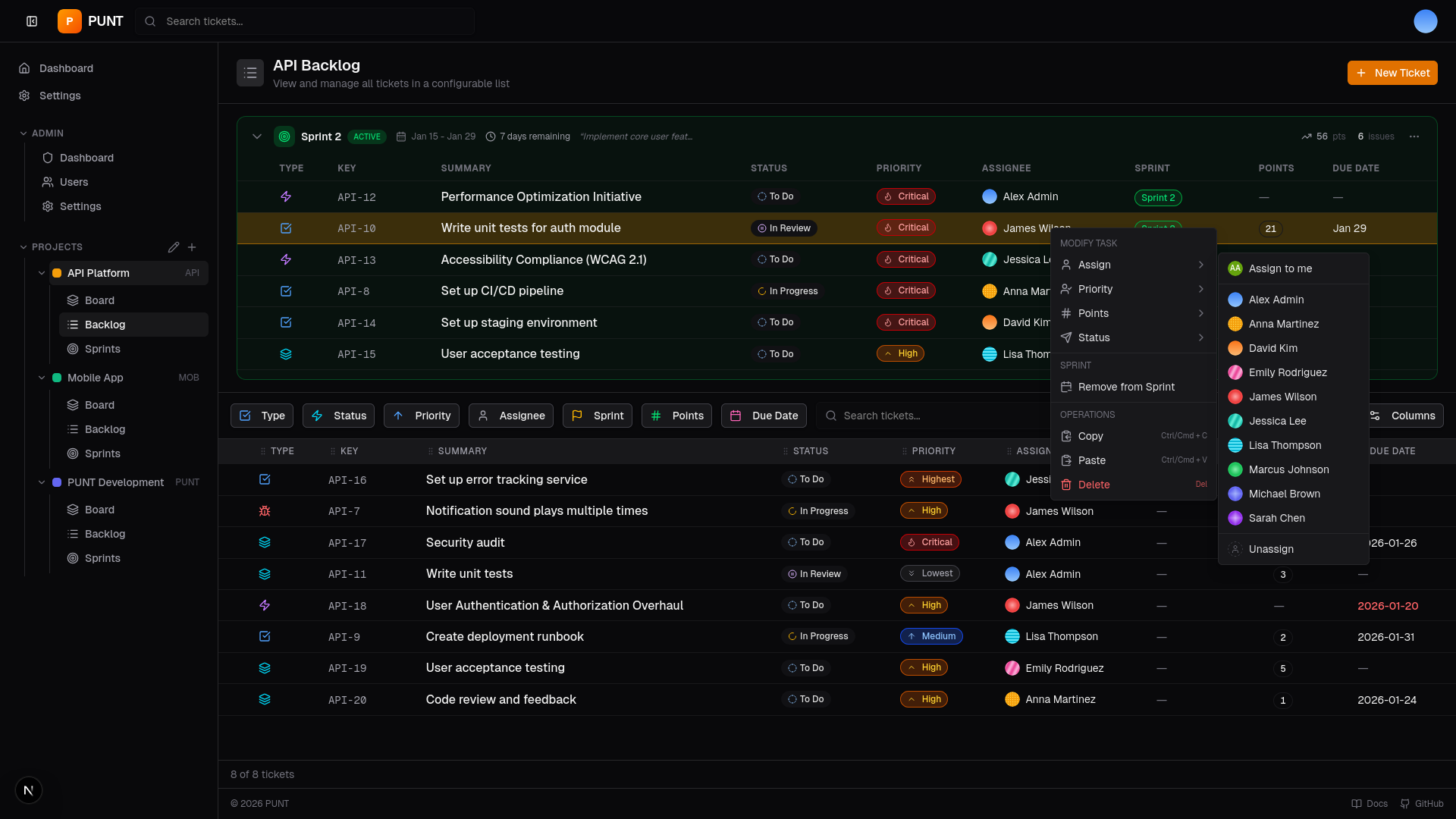The width and height of the screenshot is (1456, 819).
Task: Select Emily Rodriguez's avatar swatch in assignee list
Action: [1237, 372]
